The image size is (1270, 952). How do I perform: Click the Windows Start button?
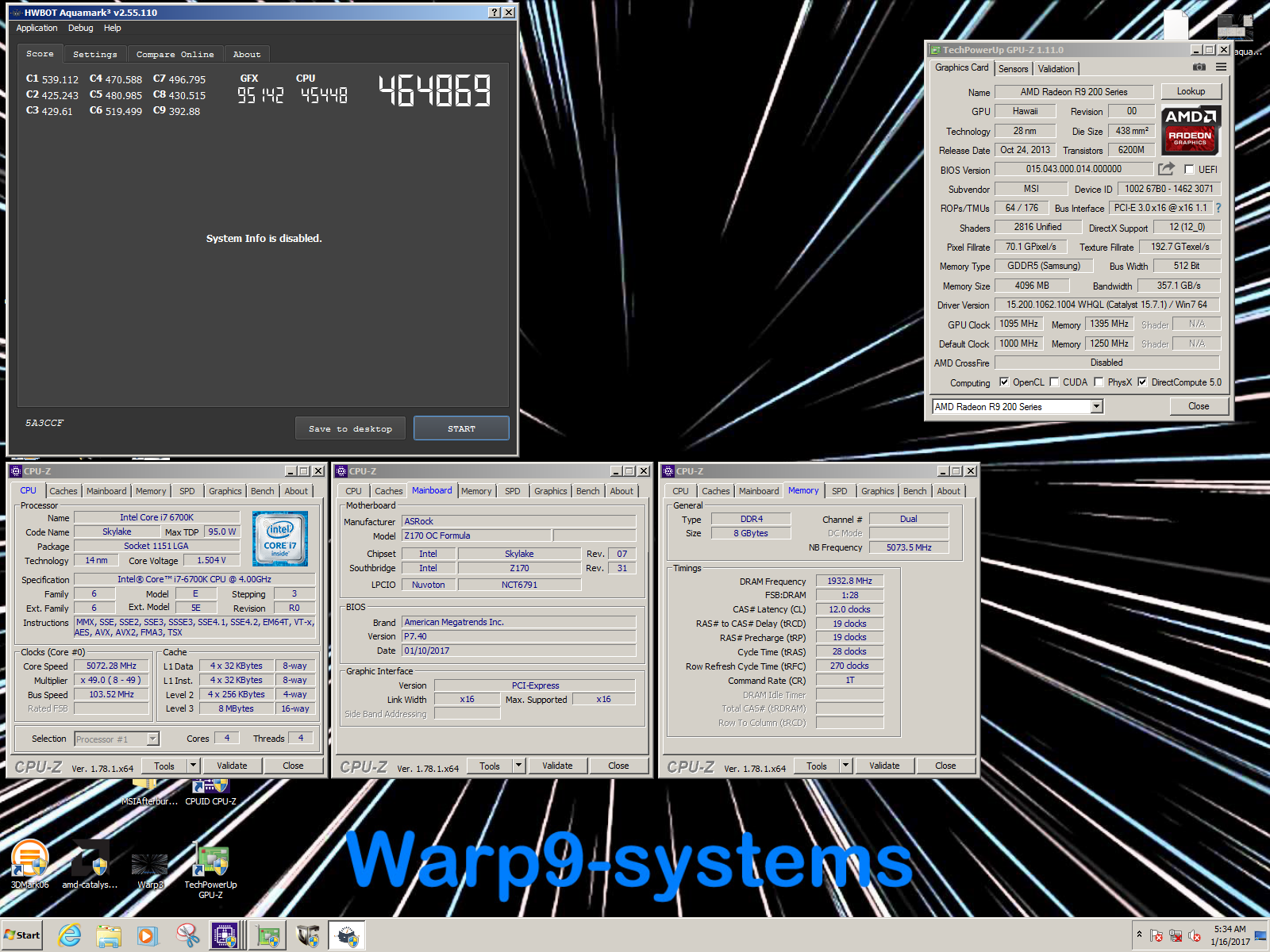[x=22, y=935]
